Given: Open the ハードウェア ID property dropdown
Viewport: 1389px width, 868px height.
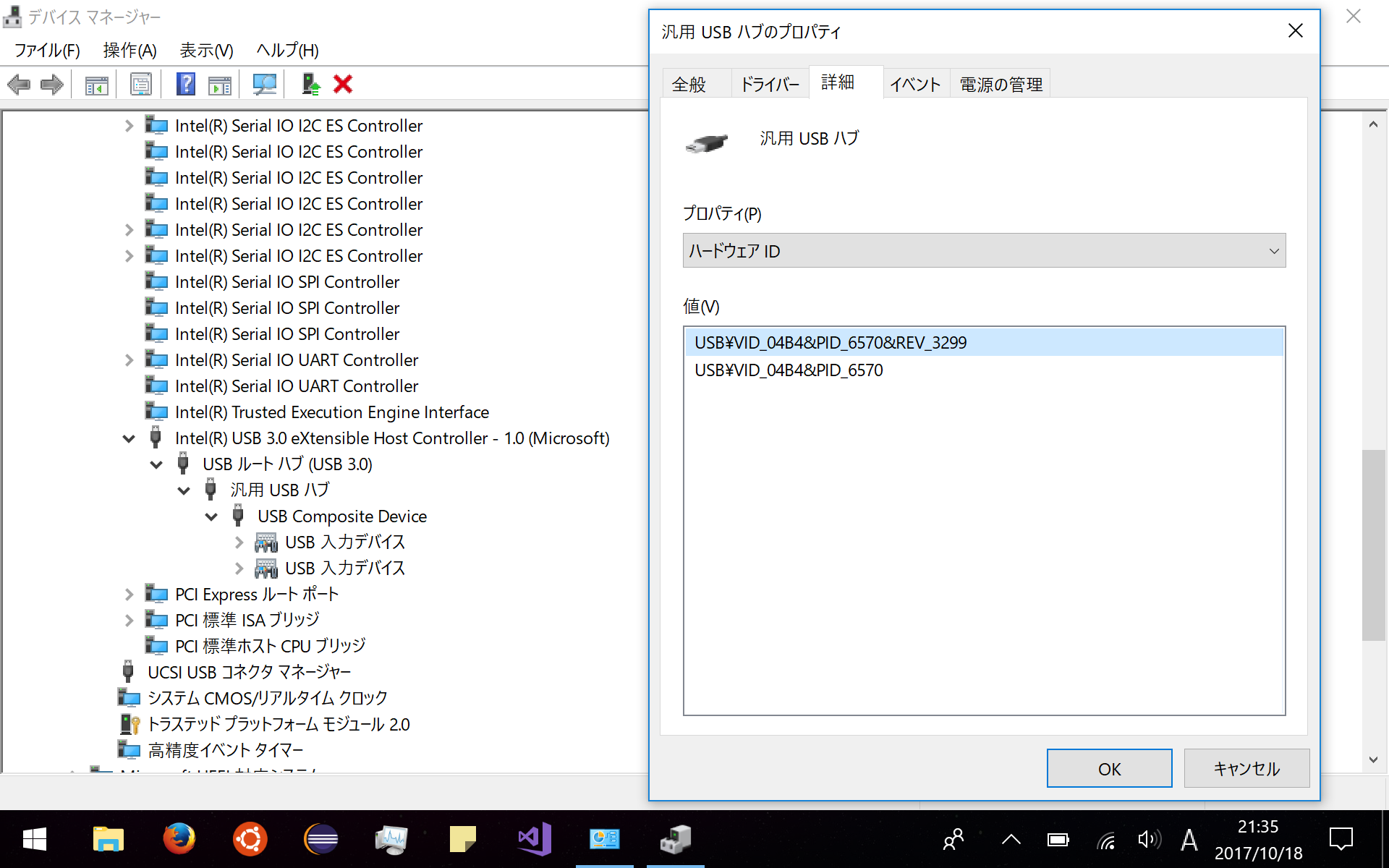Looking at the screenshot, I should point(984,251).
